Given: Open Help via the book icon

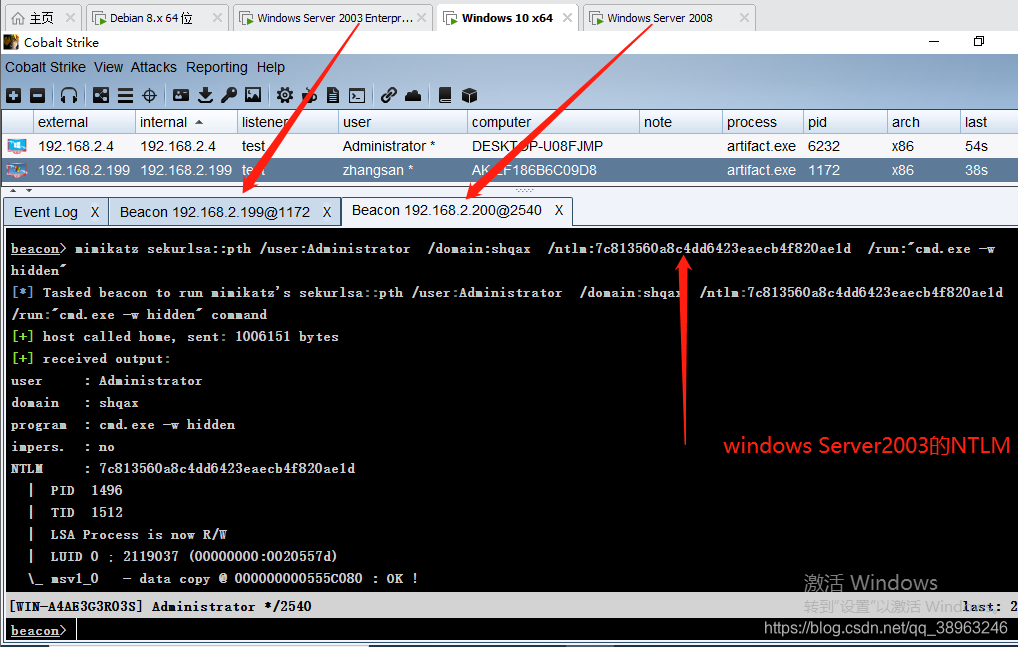Looking at the screenshot, I should click(445, 96).
